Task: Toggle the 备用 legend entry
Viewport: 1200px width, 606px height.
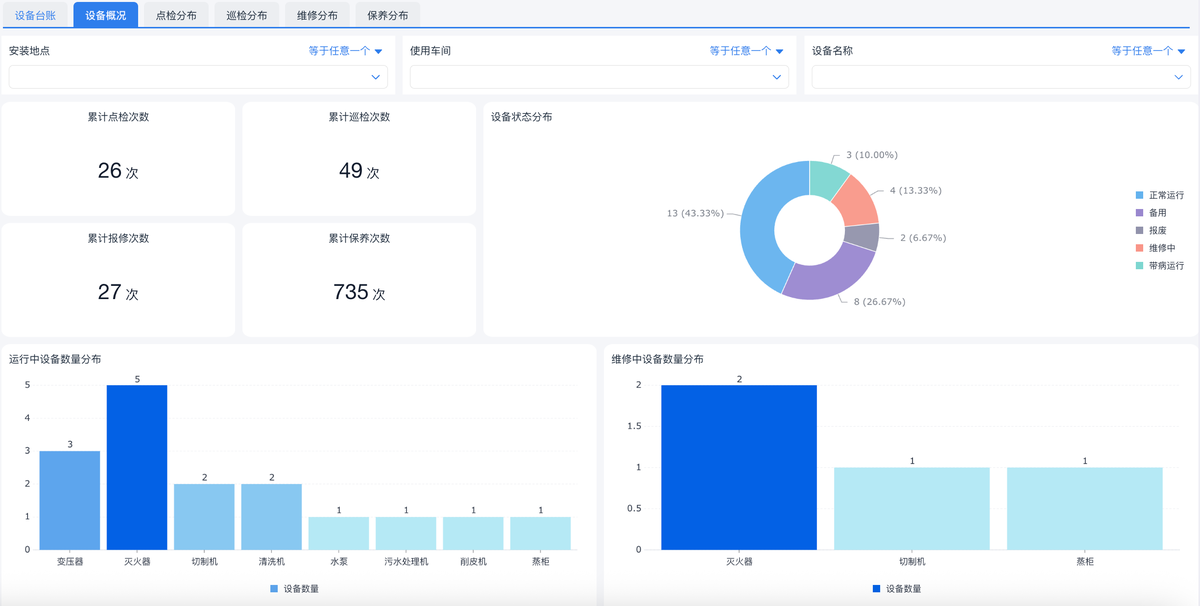Action: point(1157,213)
